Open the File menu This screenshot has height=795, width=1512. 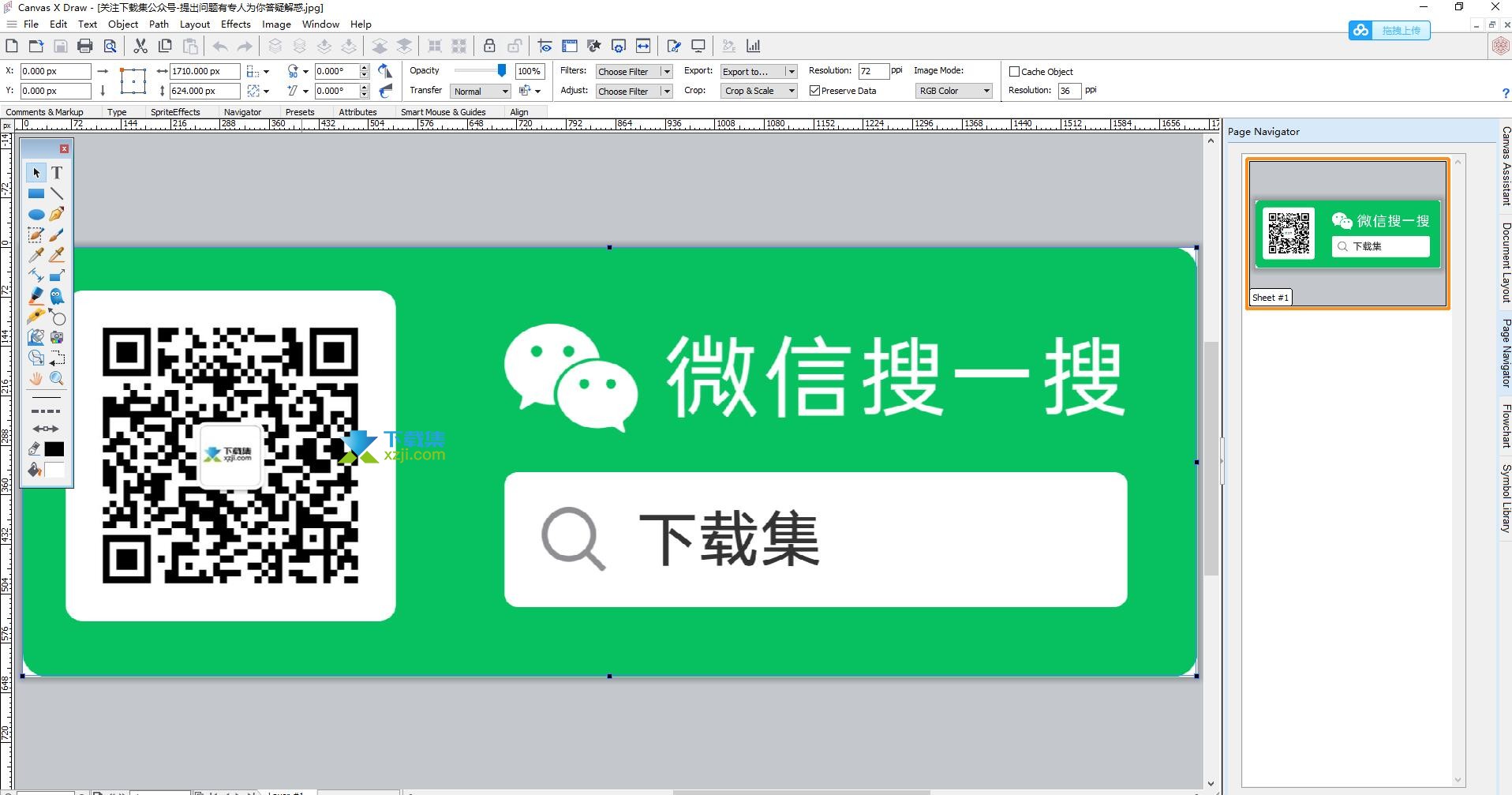32,24
